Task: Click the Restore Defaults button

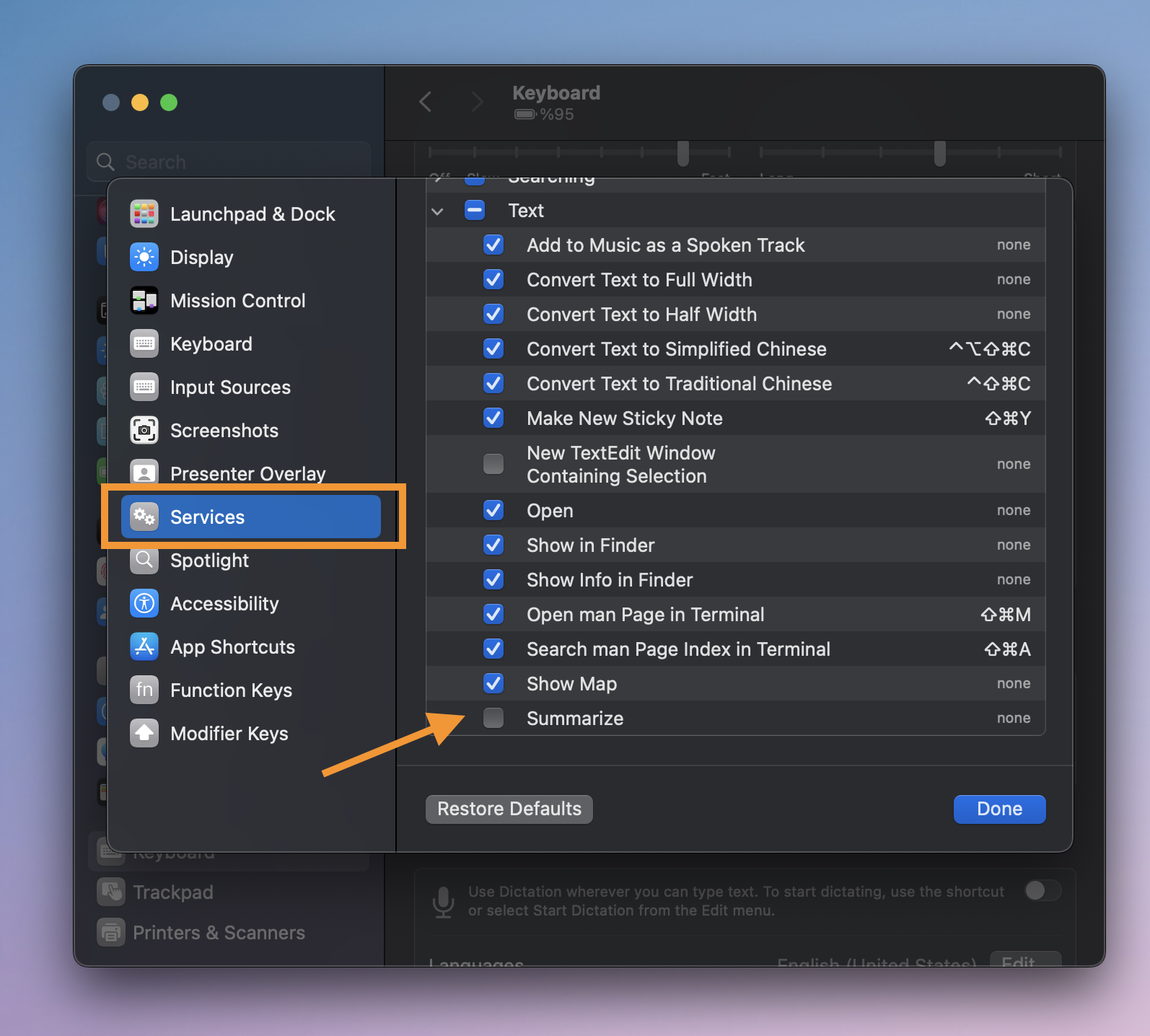Action: tap(509, 809)
